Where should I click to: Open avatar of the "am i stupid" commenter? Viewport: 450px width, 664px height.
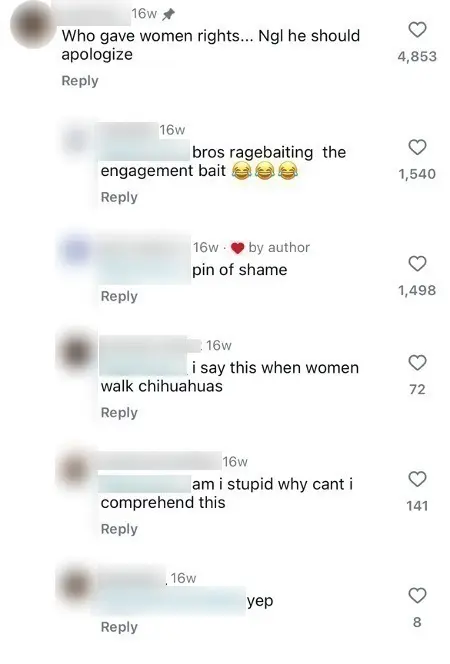(x=76, y=468)
